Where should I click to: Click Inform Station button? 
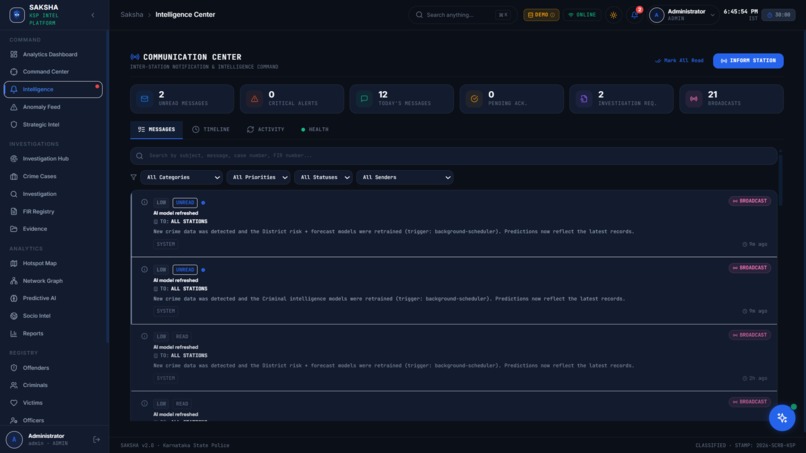pos(748,61)
